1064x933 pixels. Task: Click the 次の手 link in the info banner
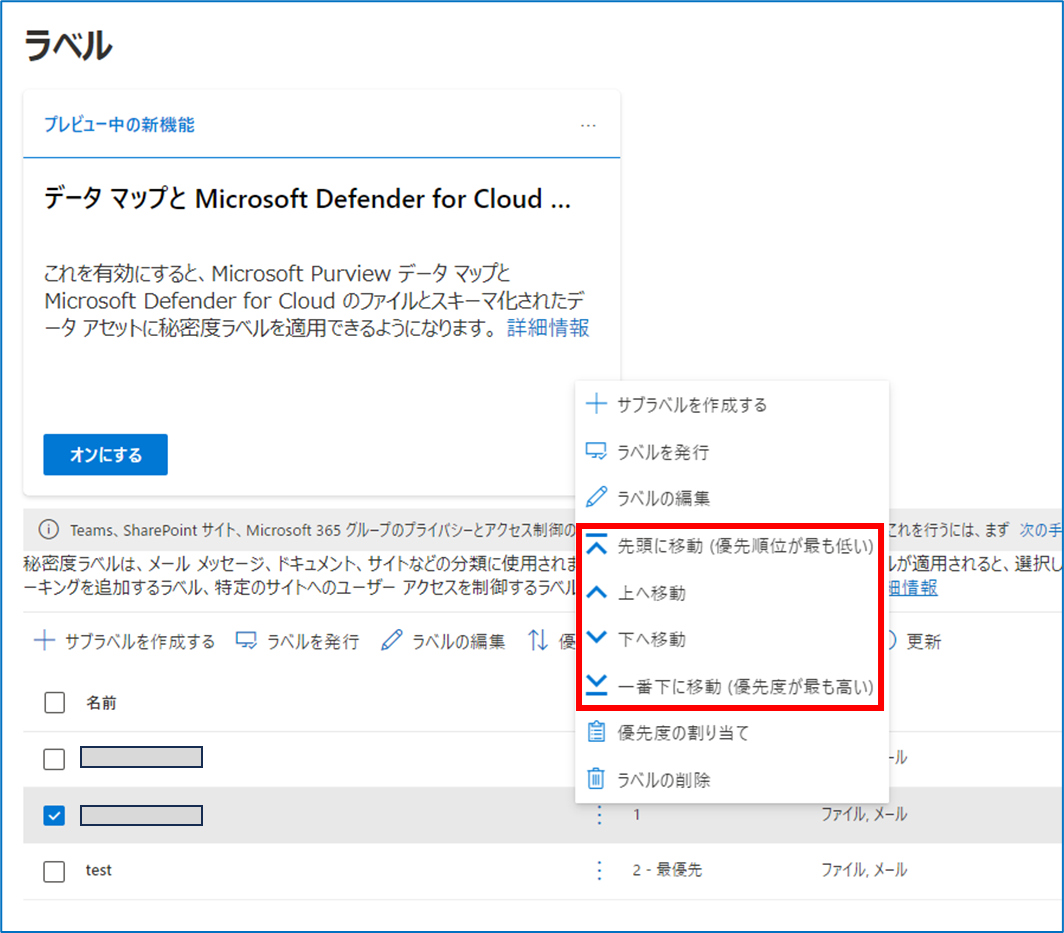click(1040, 529)
